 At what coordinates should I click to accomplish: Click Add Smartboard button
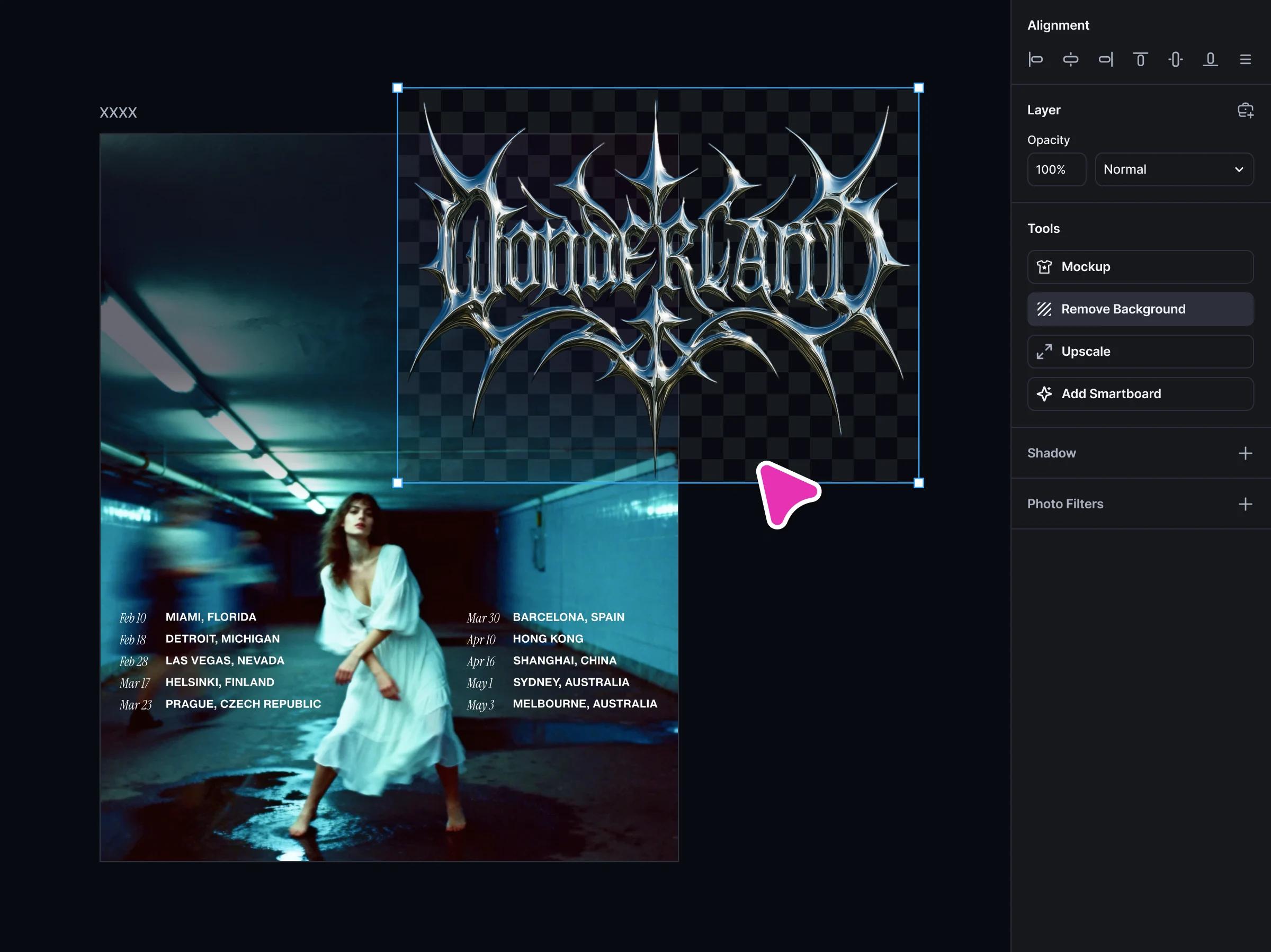[1140, 393]
